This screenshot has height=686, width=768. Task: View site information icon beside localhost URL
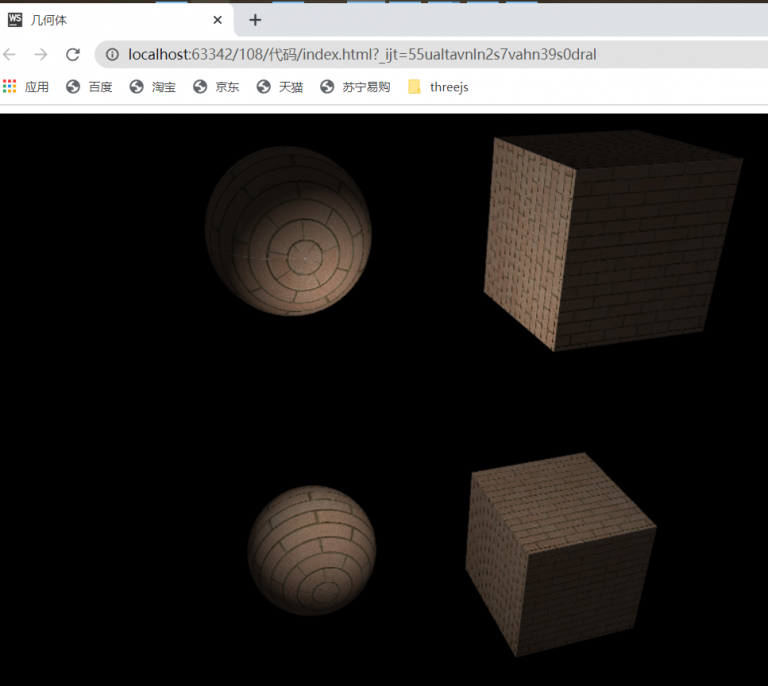[112, 54]
